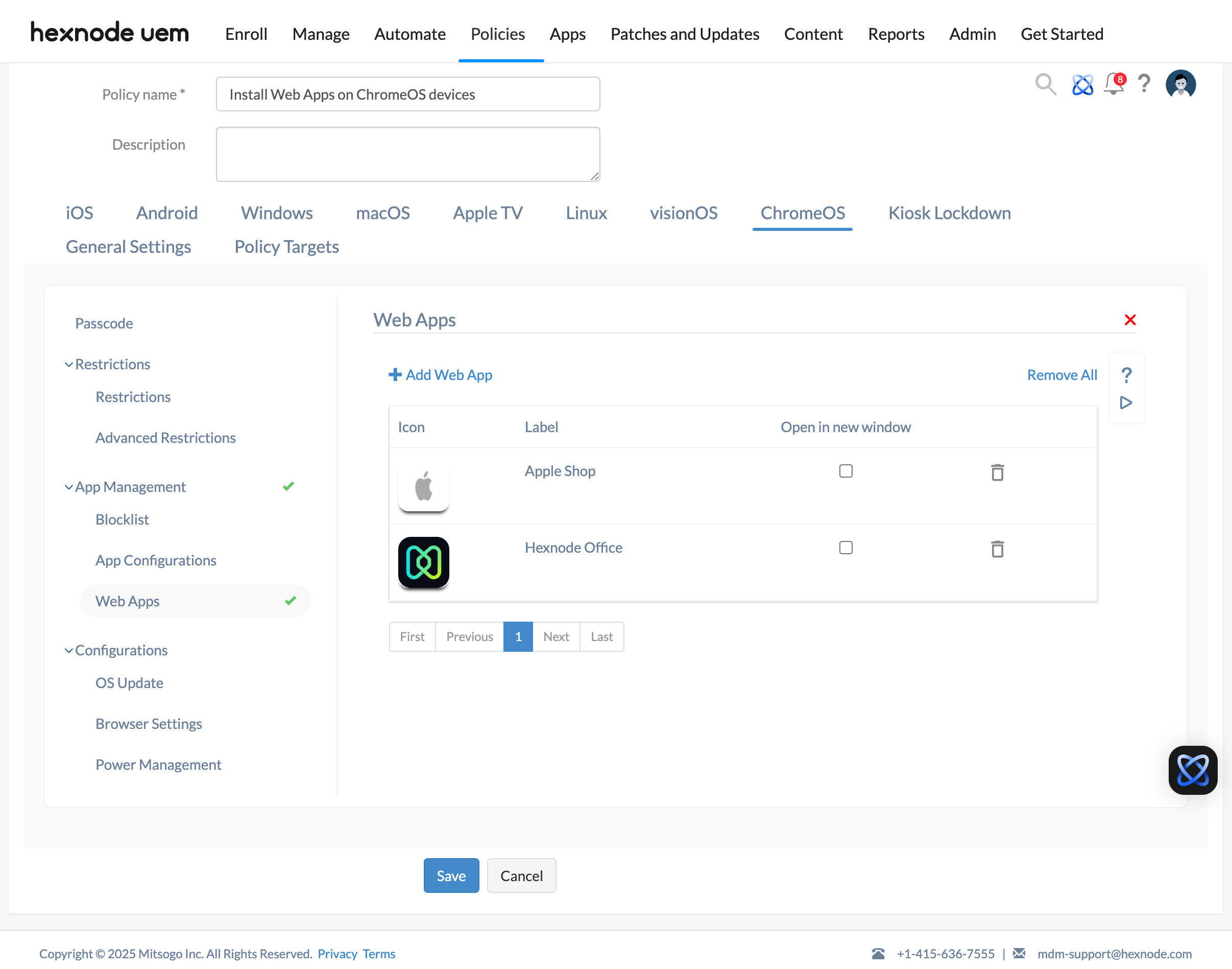The width and height of the screenshot is (1232, 969).
Task: Delete the Hexnode Office web app
Action: point(997,549)
